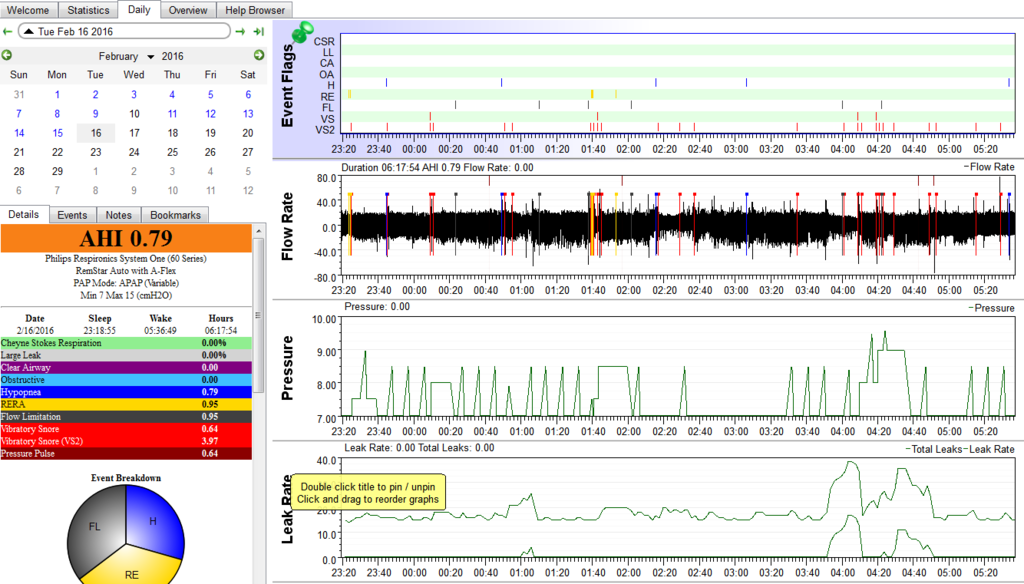Show next month in calendar
The width and height of the screenshot is (1024, 584).
[258, 56]
